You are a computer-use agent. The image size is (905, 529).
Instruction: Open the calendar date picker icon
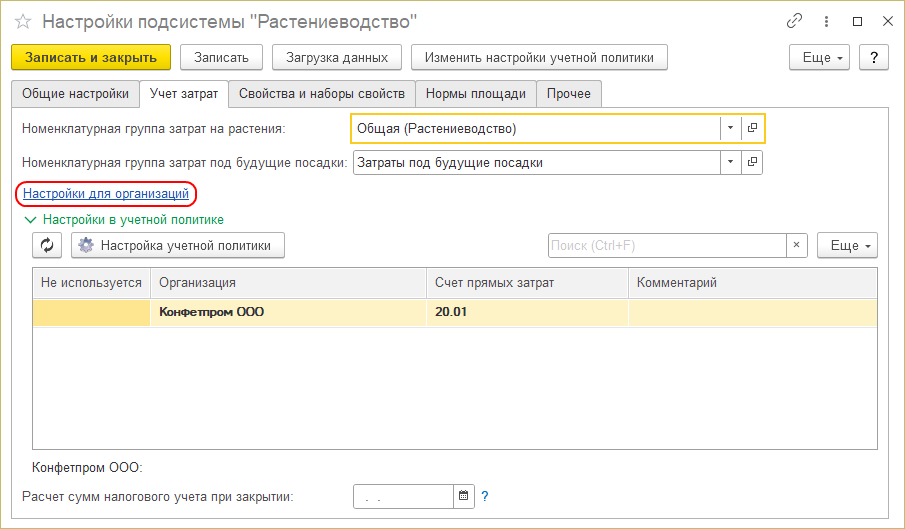(463, 496)
